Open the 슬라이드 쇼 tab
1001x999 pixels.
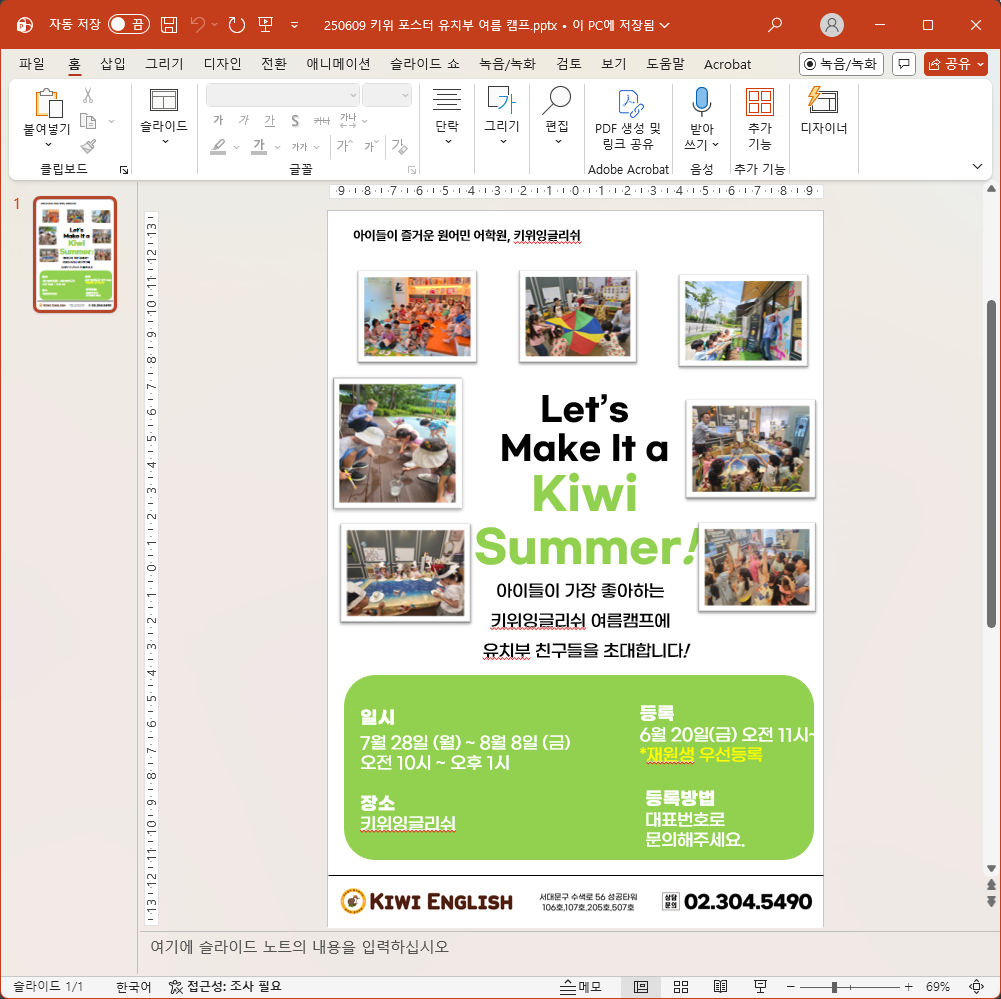point(425,64)
